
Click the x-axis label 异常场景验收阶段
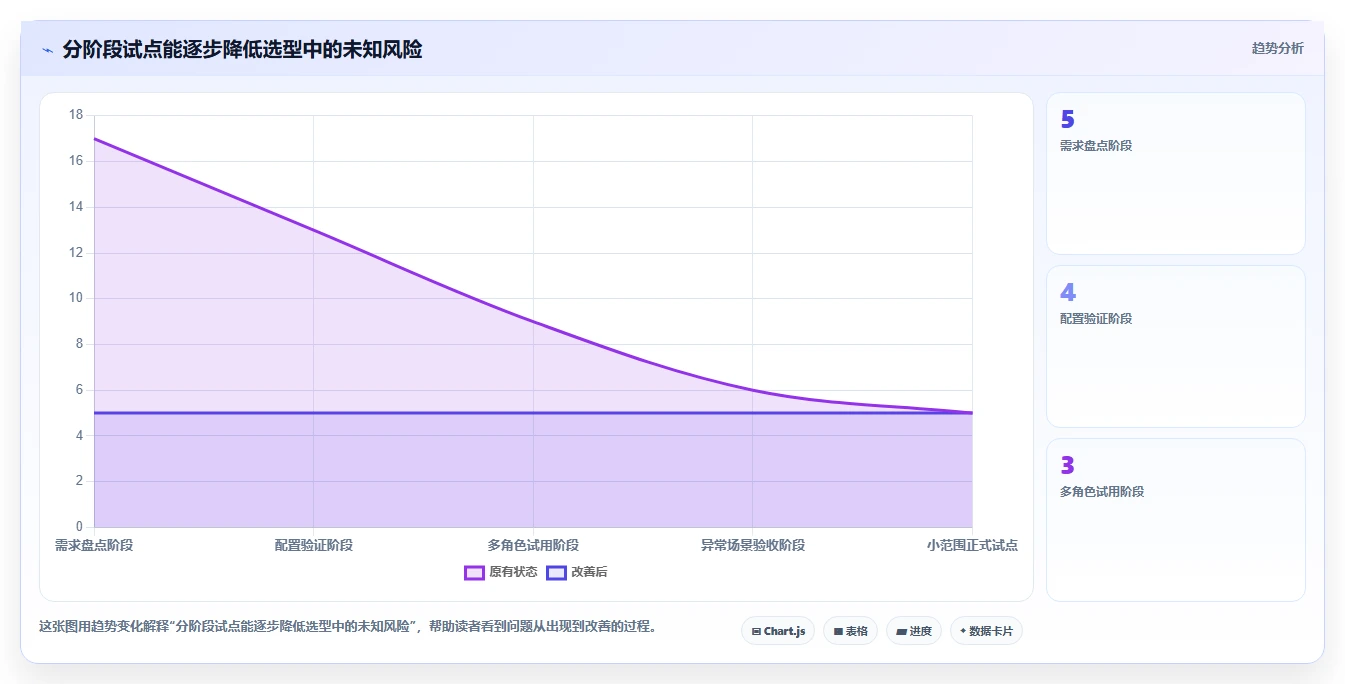[x=753, y=545]
